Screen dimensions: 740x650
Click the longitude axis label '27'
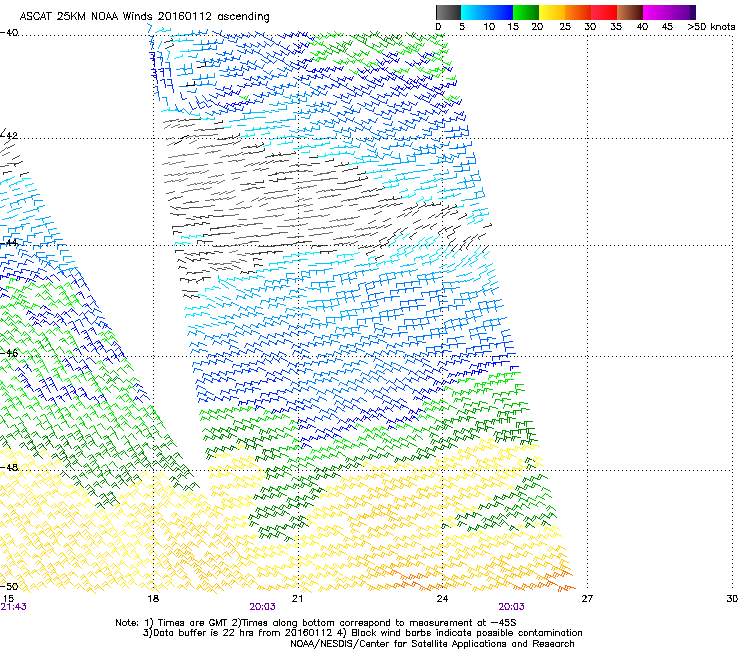(587, 599)
